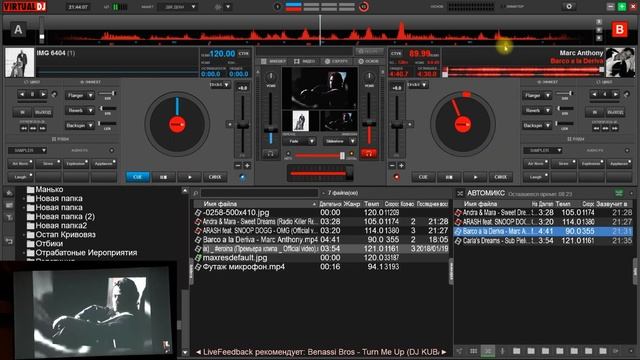This screenshot has height=360, width=640.
Task: Show previous LiveFeedback recommendation
Action: pos(198,352)
